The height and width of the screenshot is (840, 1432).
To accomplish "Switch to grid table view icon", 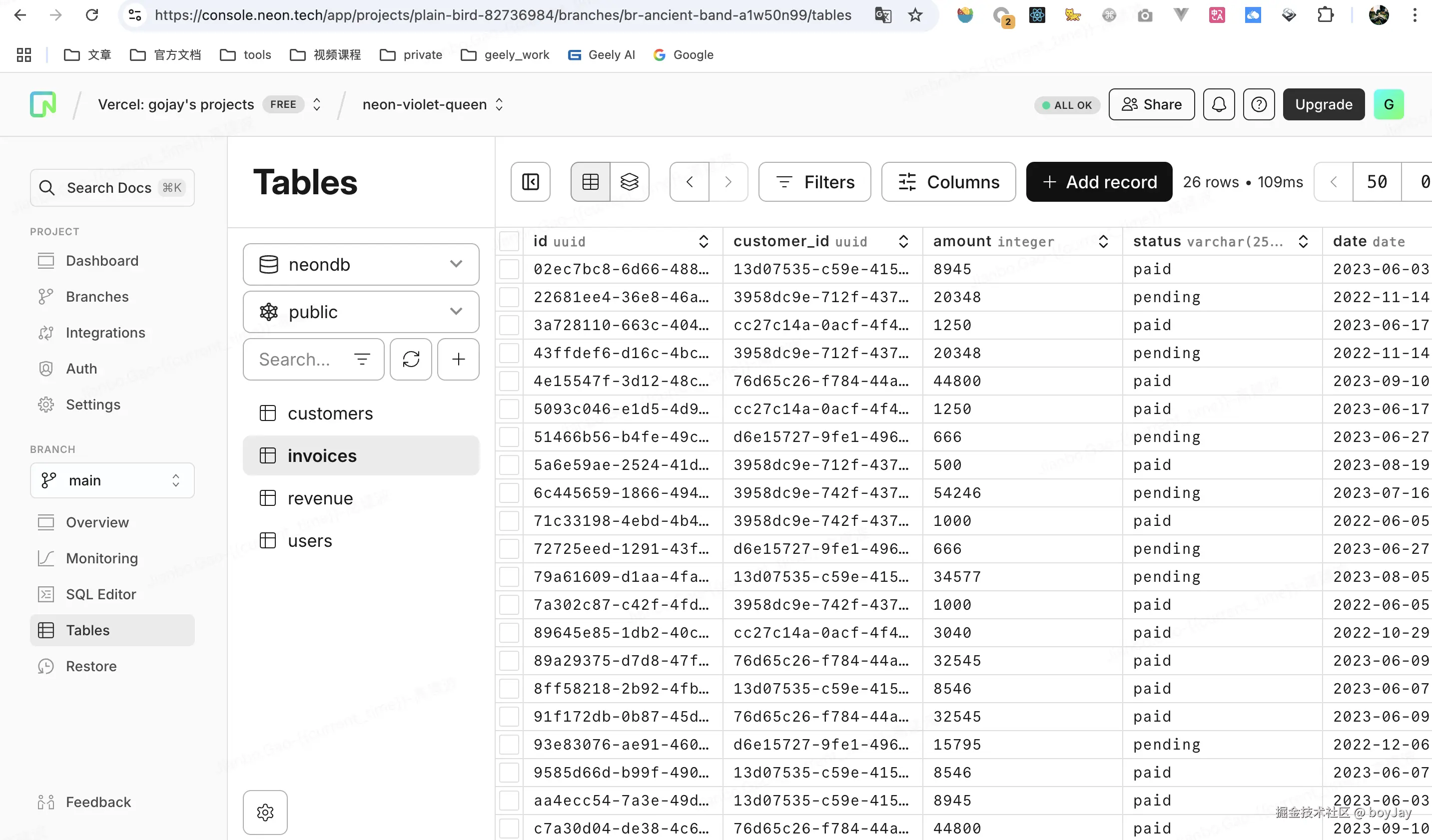I will [x=591, y=182].
